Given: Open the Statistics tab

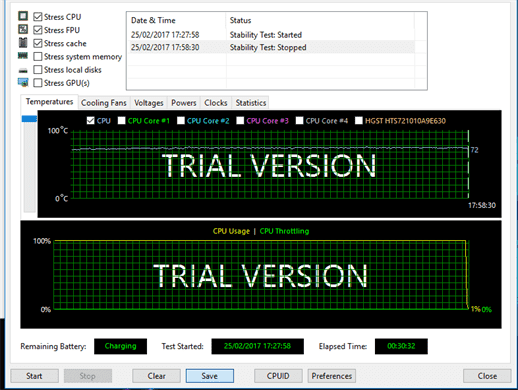Looking at the screenshot, I should pyautogui.click(x=251, y=103).
